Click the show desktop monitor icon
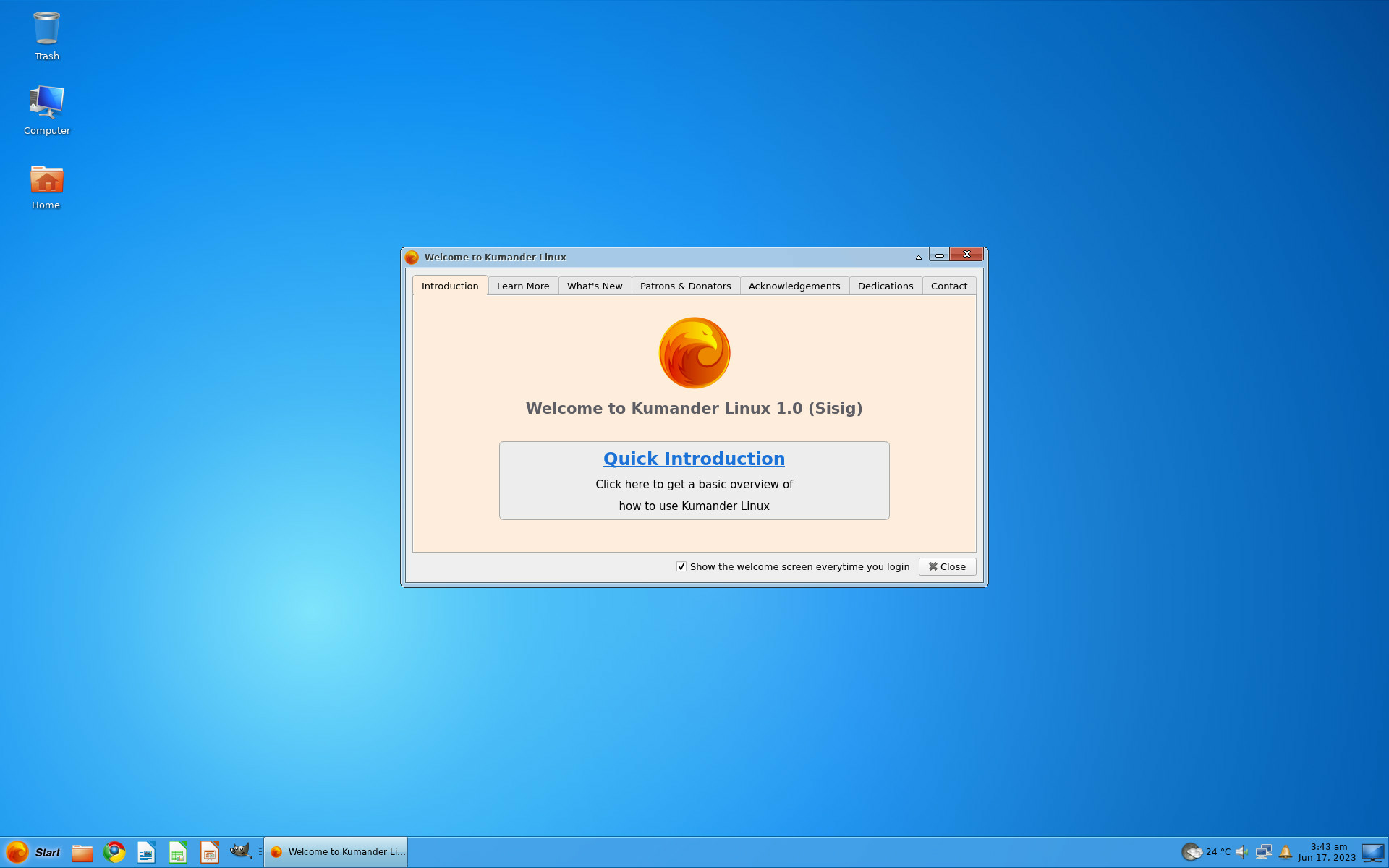1389x868 pixels. point(1372,852)
